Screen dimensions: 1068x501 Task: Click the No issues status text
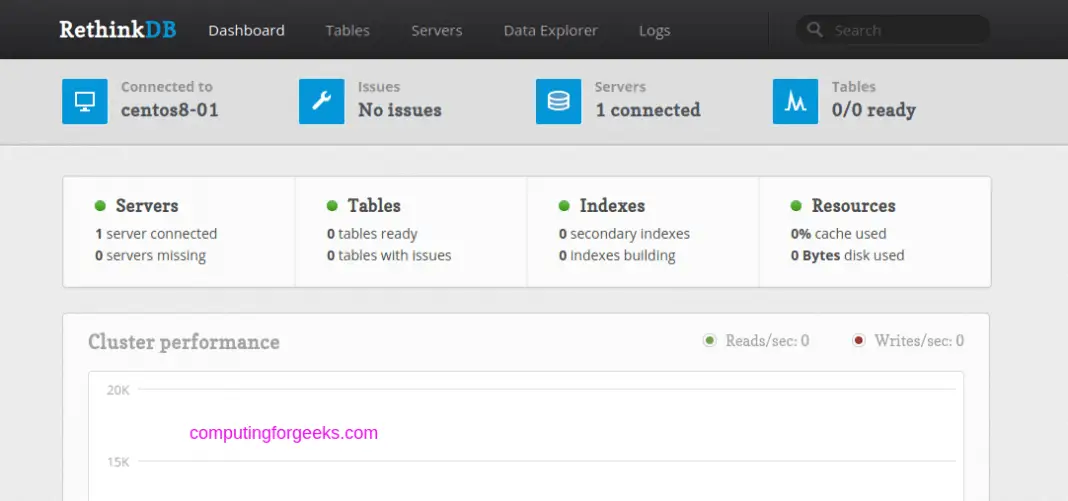tap(399, 110)
